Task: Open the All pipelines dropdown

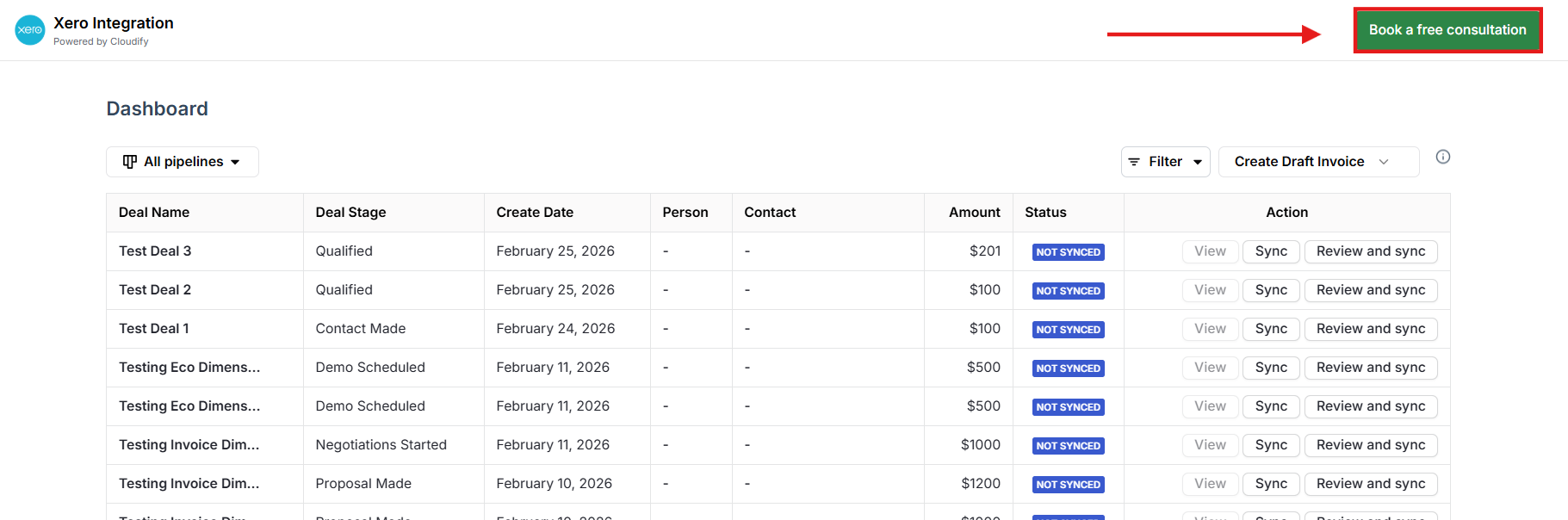Action: tap(183, 162)
